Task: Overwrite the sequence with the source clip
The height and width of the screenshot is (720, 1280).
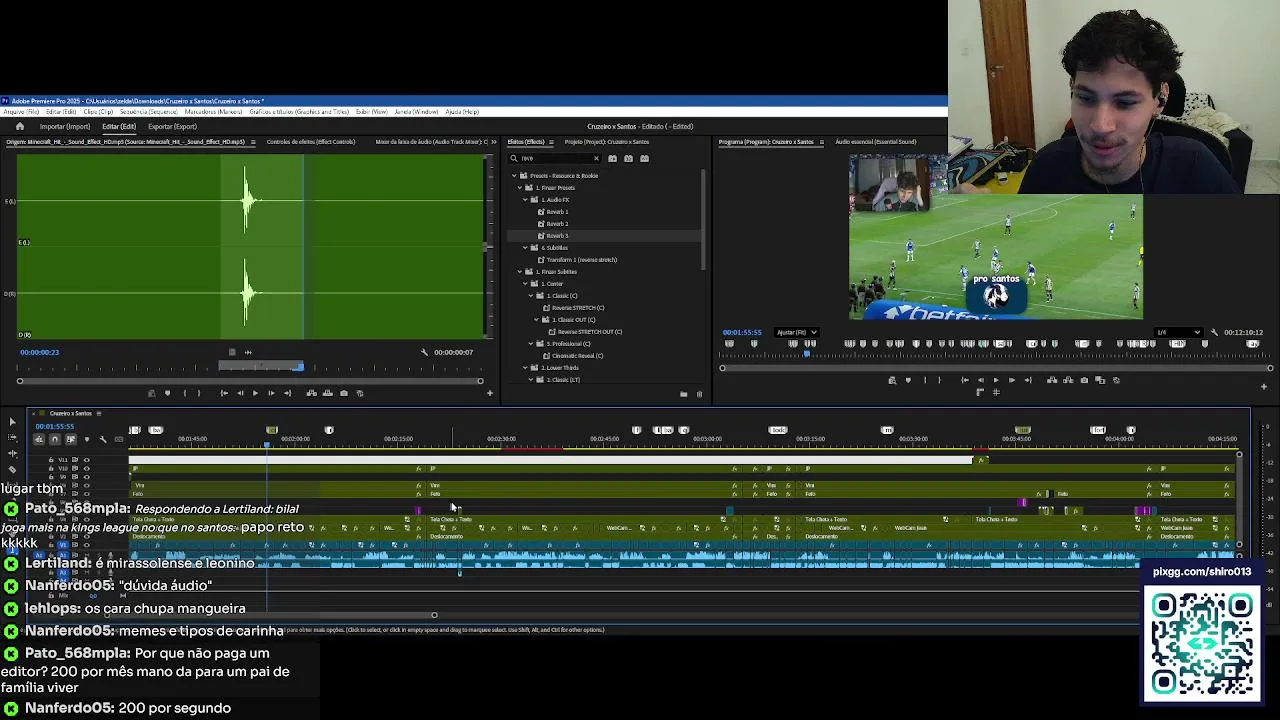Action: [x=327, y=393]
